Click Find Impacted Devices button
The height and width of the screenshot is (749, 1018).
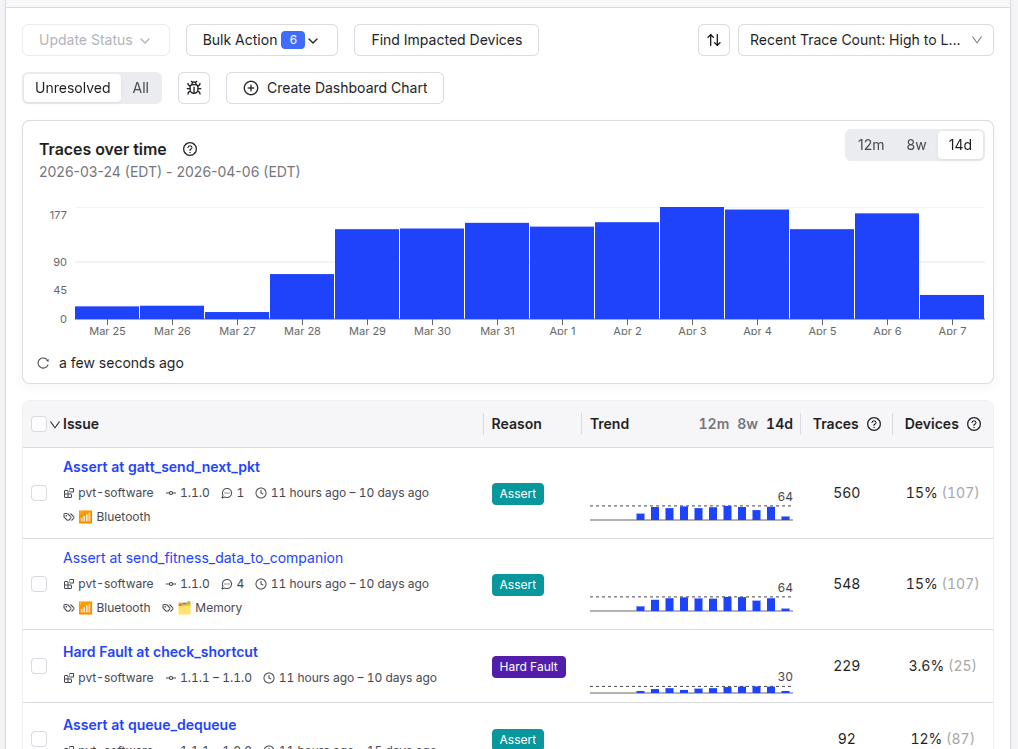pyautogui.click(x=446, y=40)
